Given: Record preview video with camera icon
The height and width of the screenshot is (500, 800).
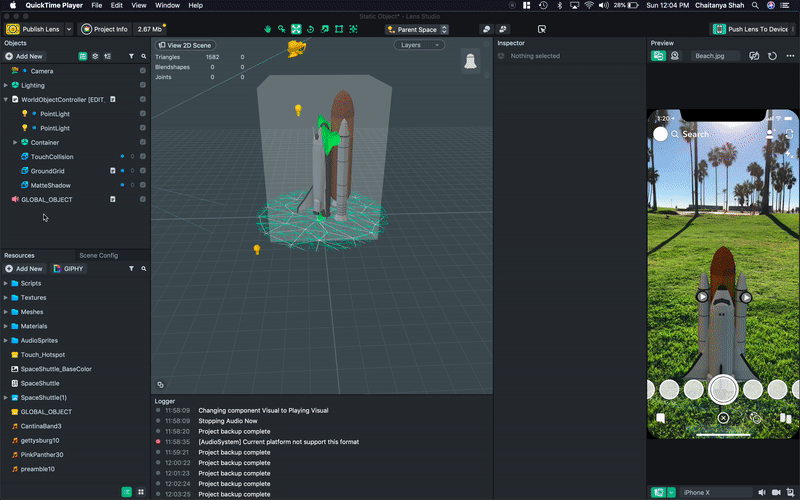Looking at the screenshot, I should [x=776, y=492].
